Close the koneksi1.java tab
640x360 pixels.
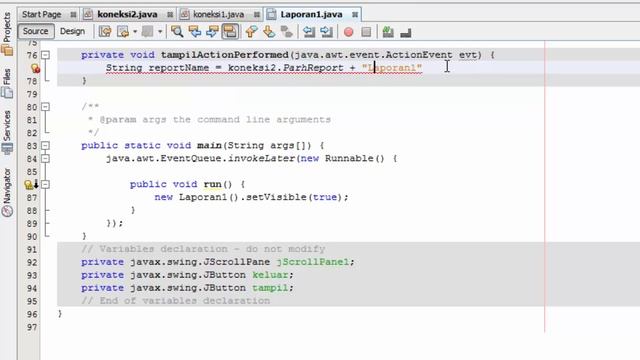[x=256, y=15]
